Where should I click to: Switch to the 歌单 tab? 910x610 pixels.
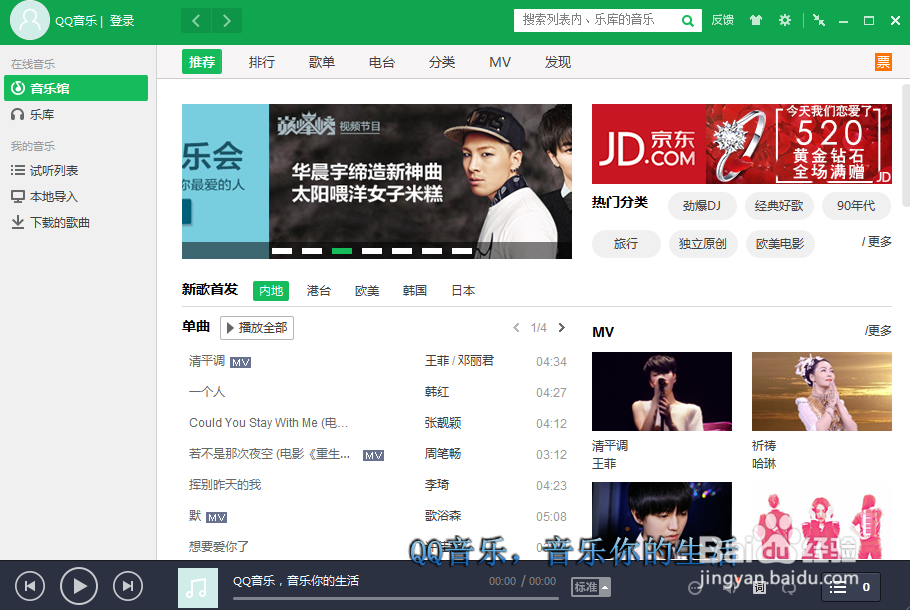(322, 62)
